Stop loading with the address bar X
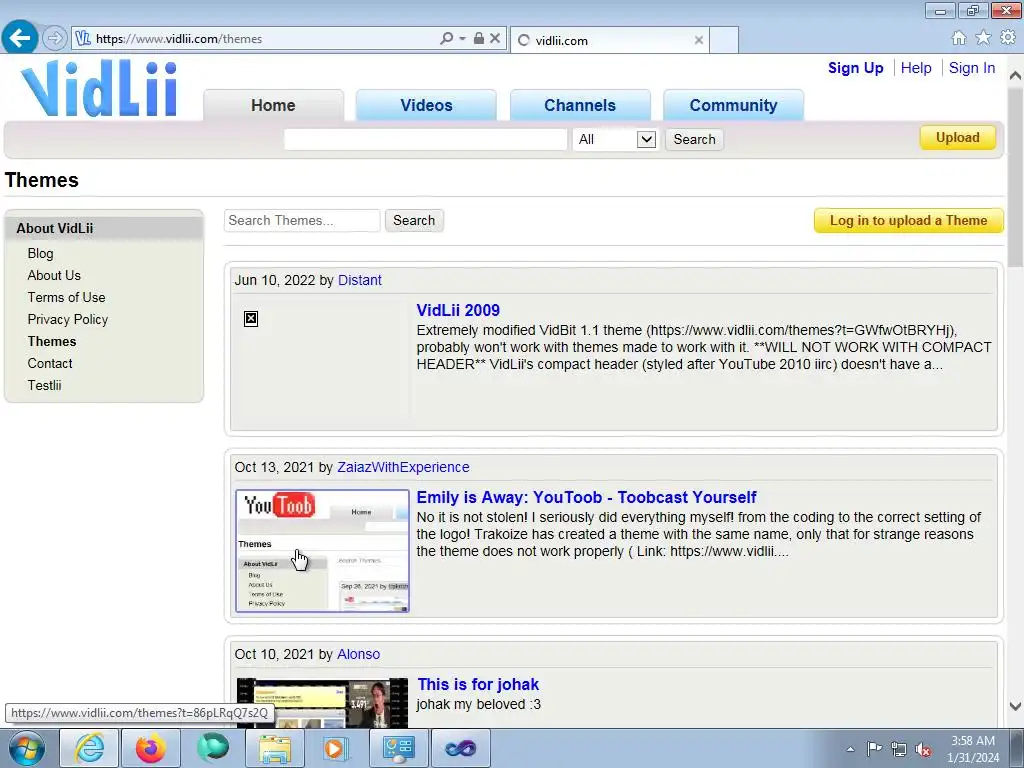The width and height of the screenshot is (1024, 768). pos(495,39)
